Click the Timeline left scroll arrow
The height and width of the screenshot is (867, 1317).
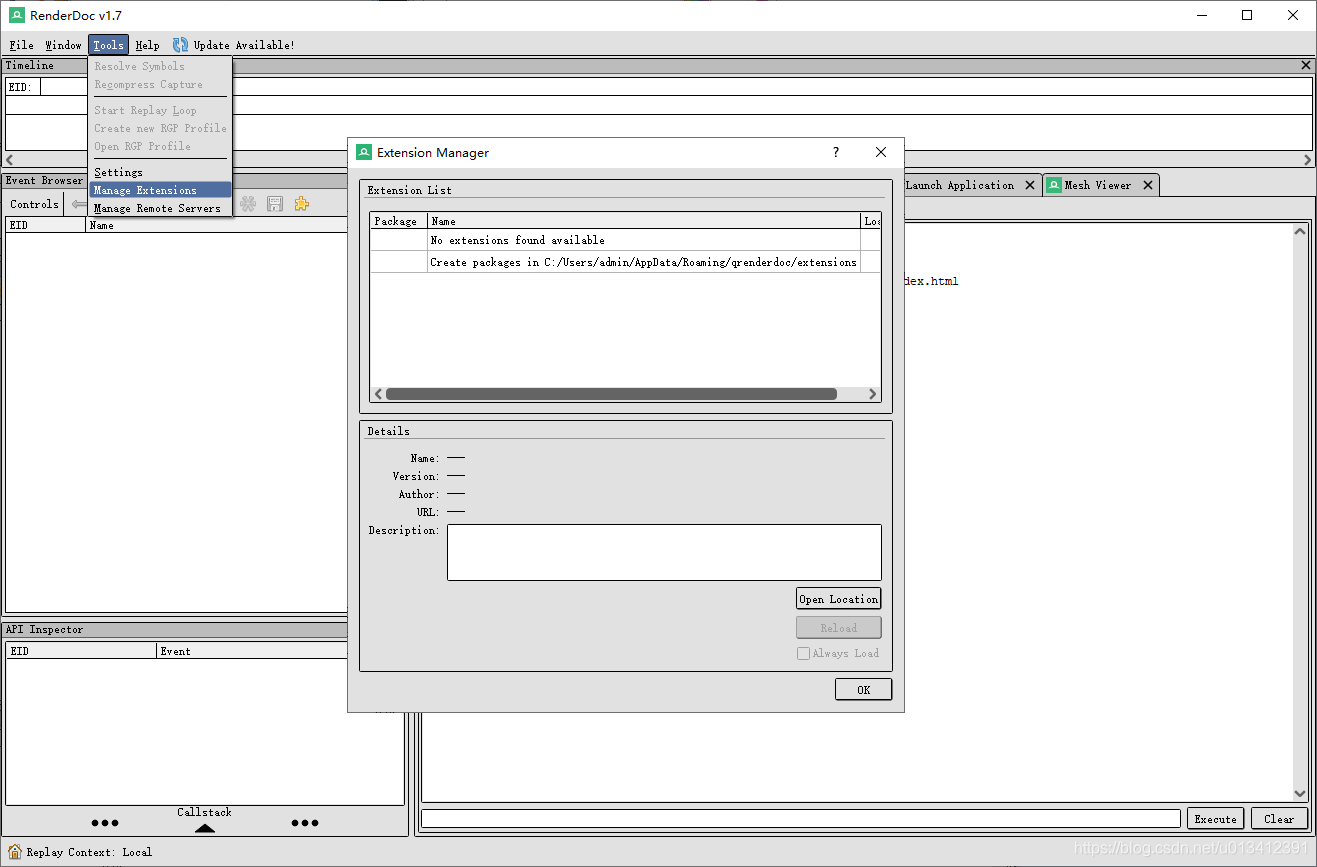10,160
